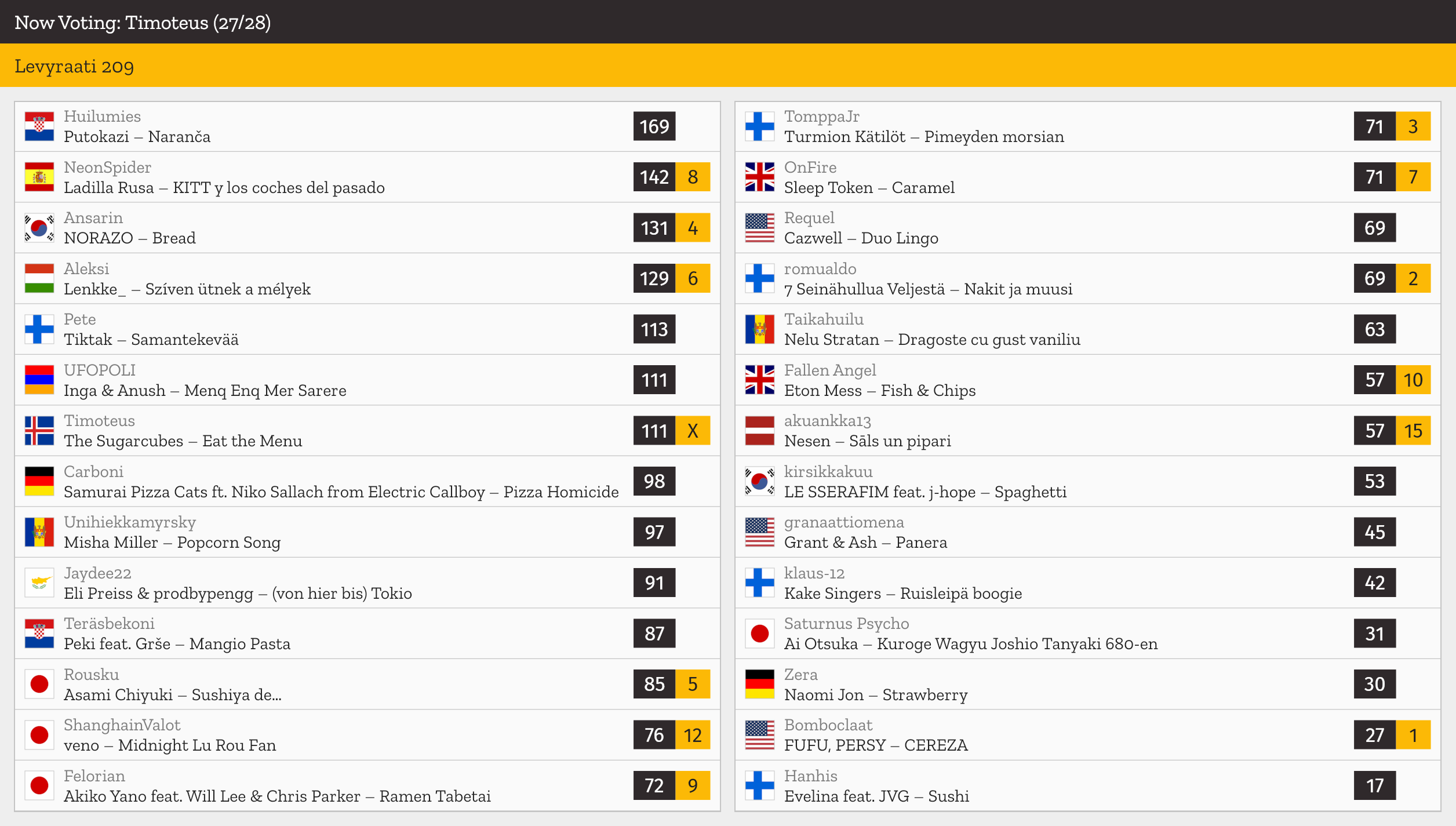This screenshot has width=1456, height=826.
Task: Click the Croatian flag next to Huilumies
Action: point(39,126)
